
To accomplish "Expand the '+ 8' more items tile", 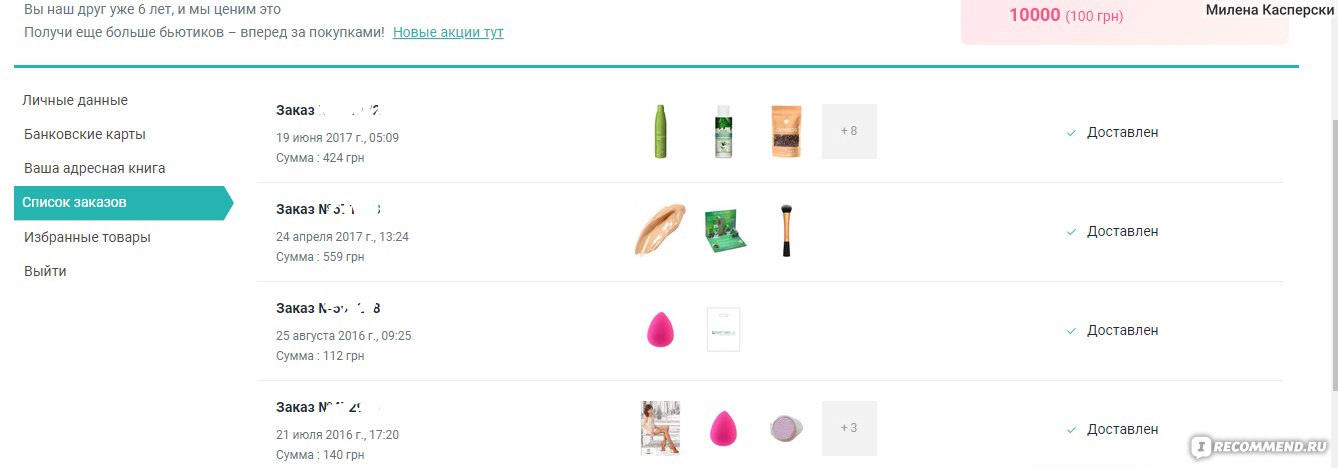I will click(x=849, y=131).
